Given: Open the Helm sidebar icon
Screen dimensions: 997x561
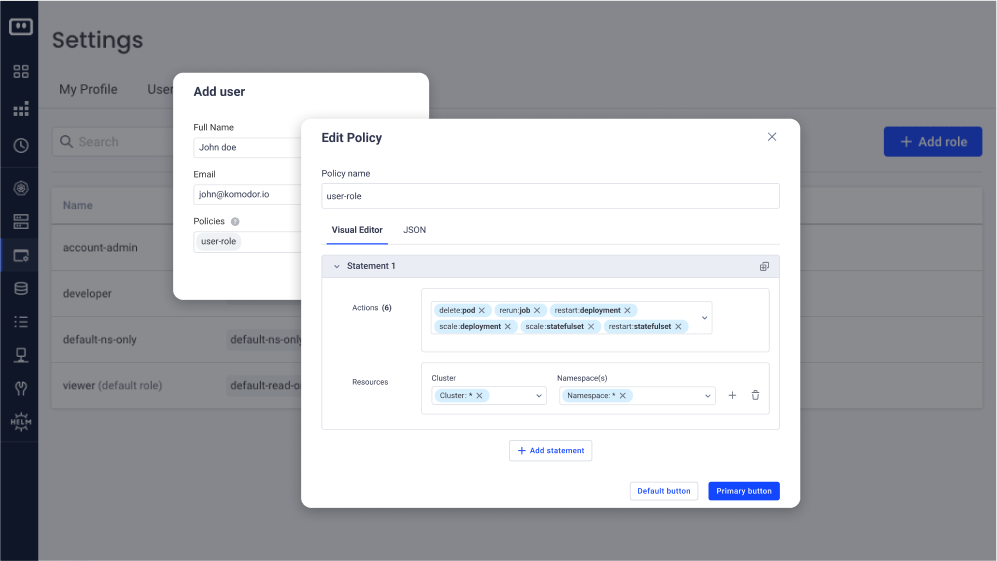Looking at the screenshot, I should point(21,422).
